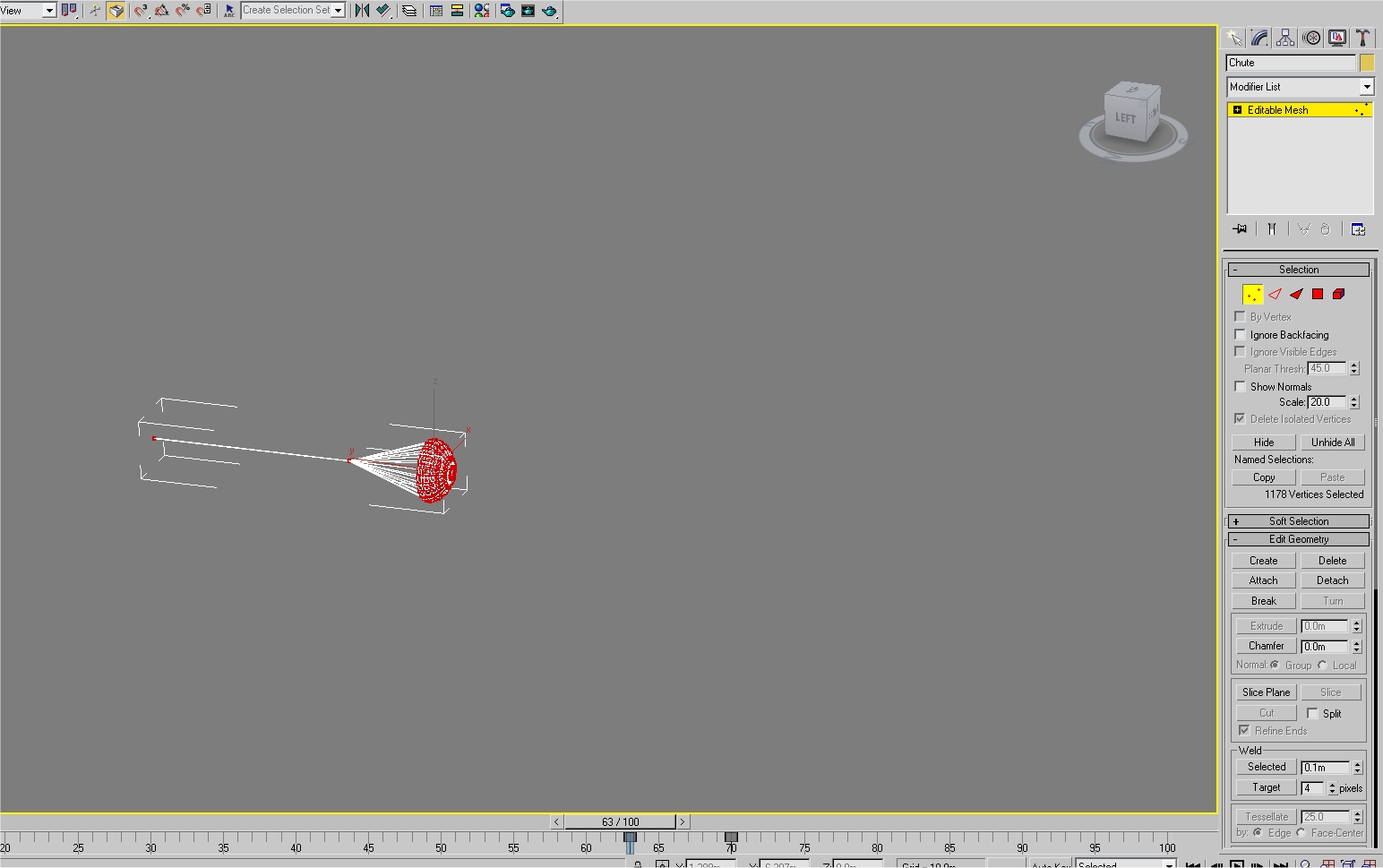The height and width of the screenshot is (868, 1383).
Task: Open Render Setup teapot icon
Action: tap(507, 11)
